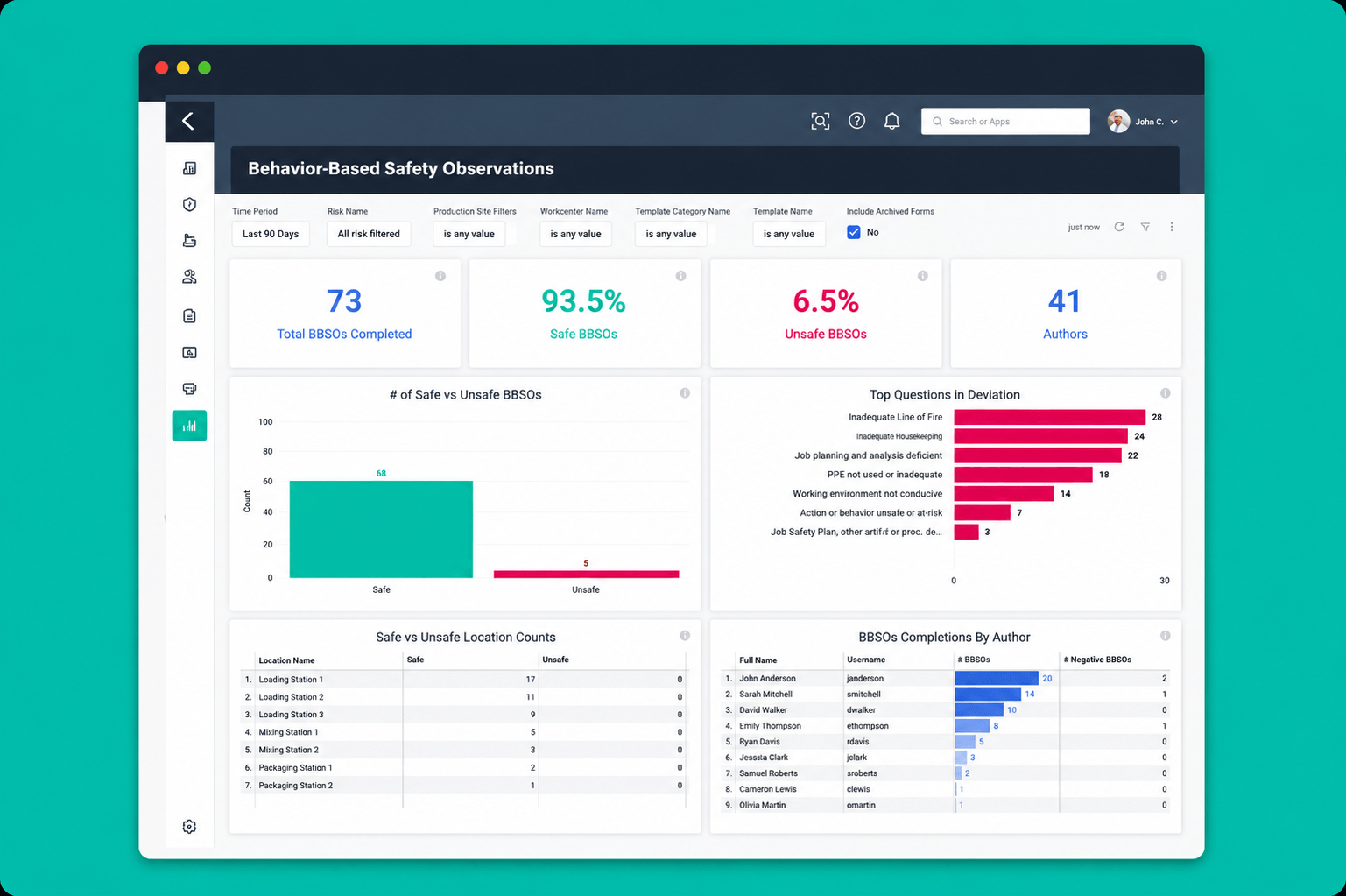Click the PPE not used or inadequate bar
This screenshot has height=896, width=1346.
point(1023,475)
